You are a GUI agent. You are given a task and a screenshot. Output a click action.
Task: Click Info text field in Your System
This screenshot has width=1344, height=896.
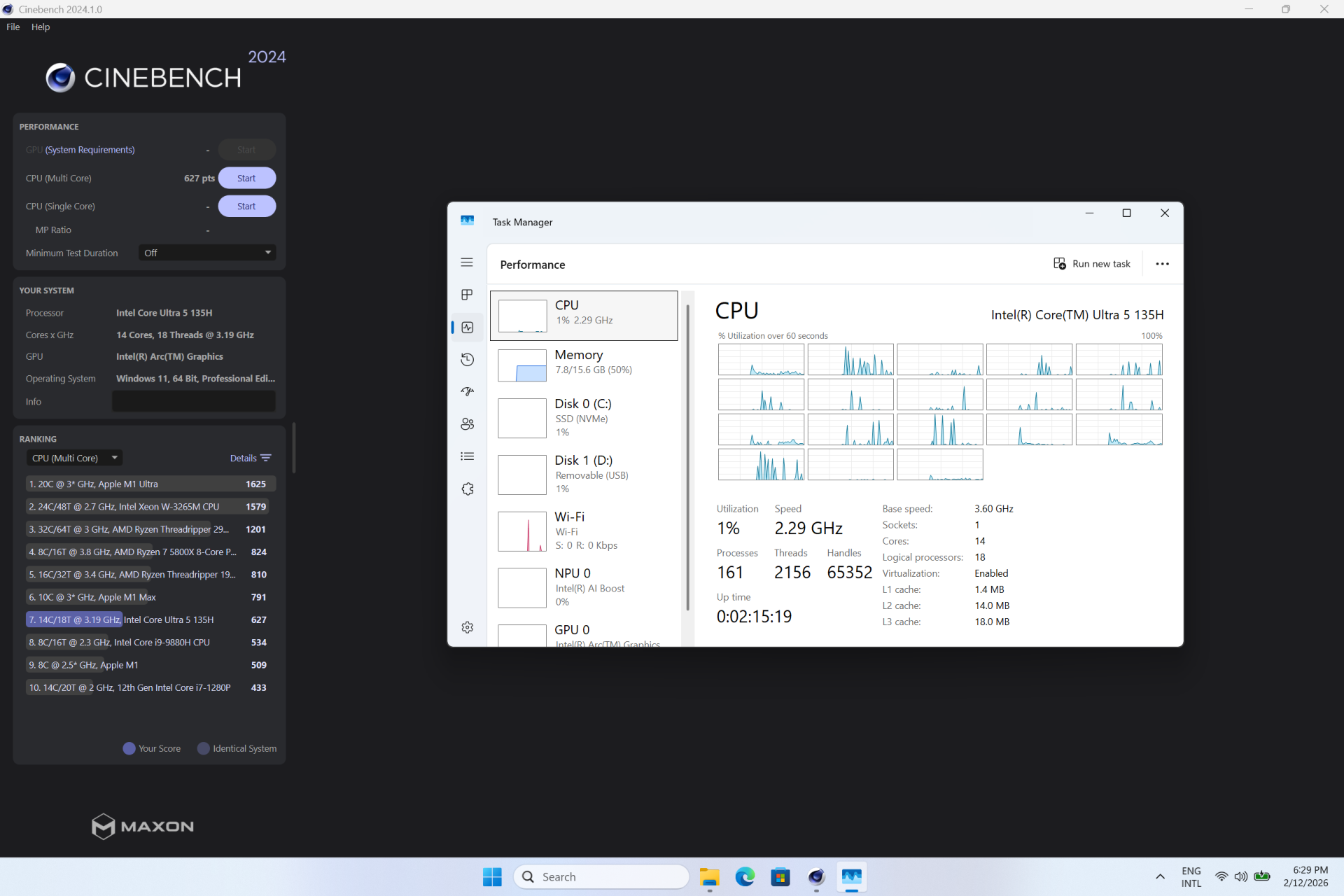[x=193, y=401]
